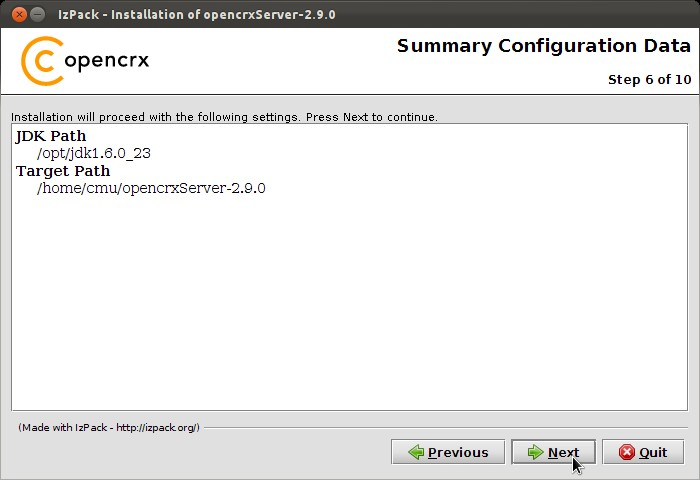700x480 pixels.
Task: Click the green left arrow icon
Action: 416,452
